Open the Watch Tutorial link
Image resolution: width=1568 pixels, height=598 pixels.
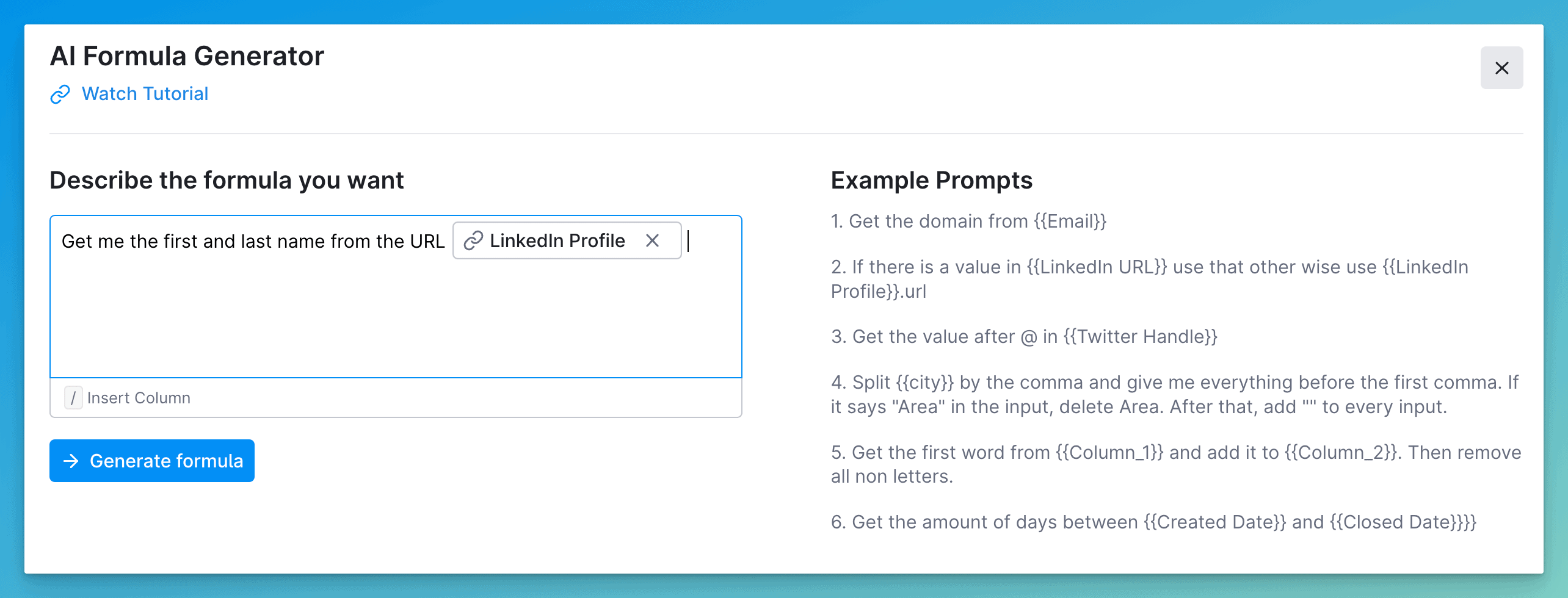point(145,94)
